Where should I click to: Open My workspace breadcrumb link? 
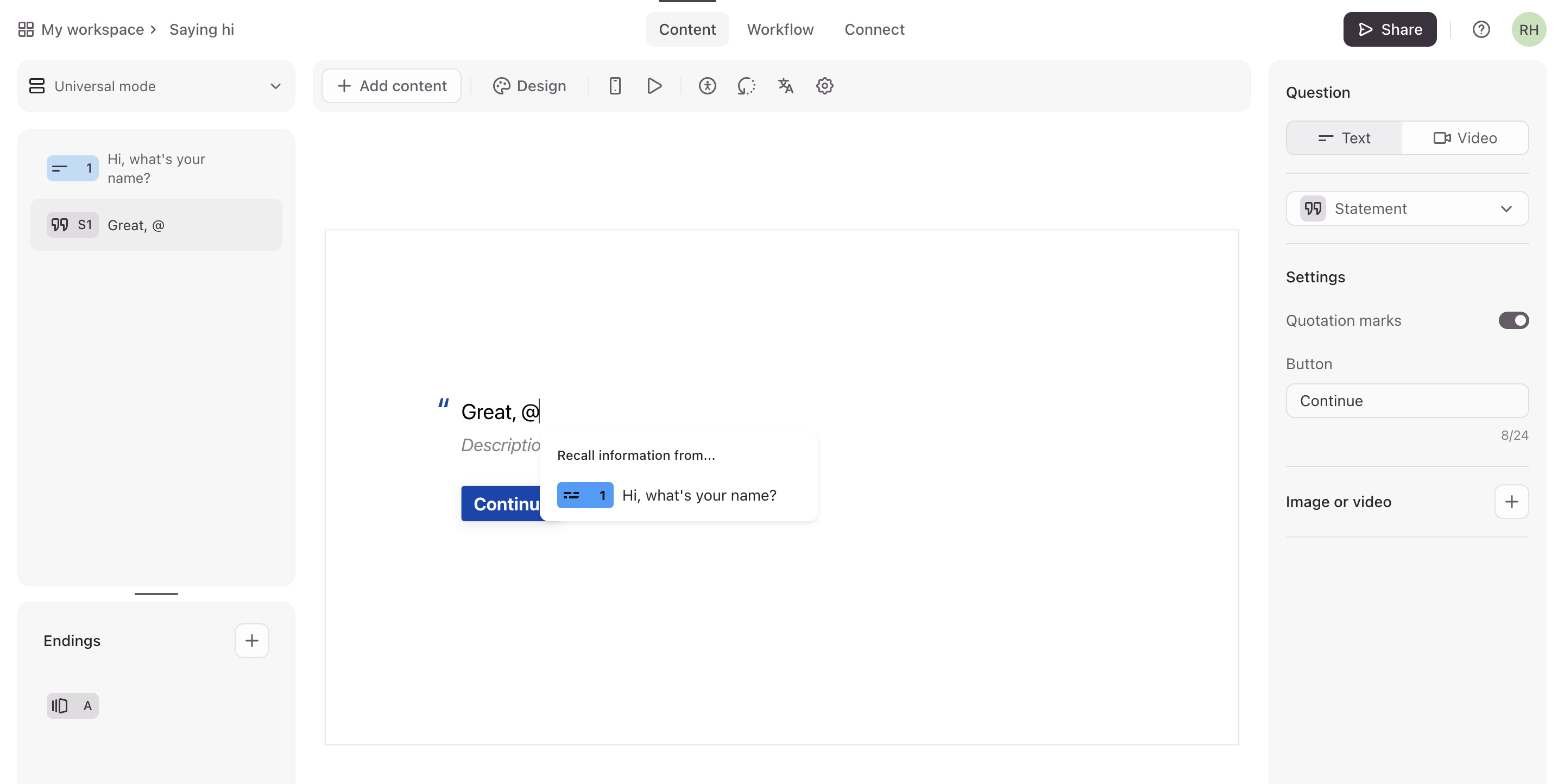pos(92,29)
